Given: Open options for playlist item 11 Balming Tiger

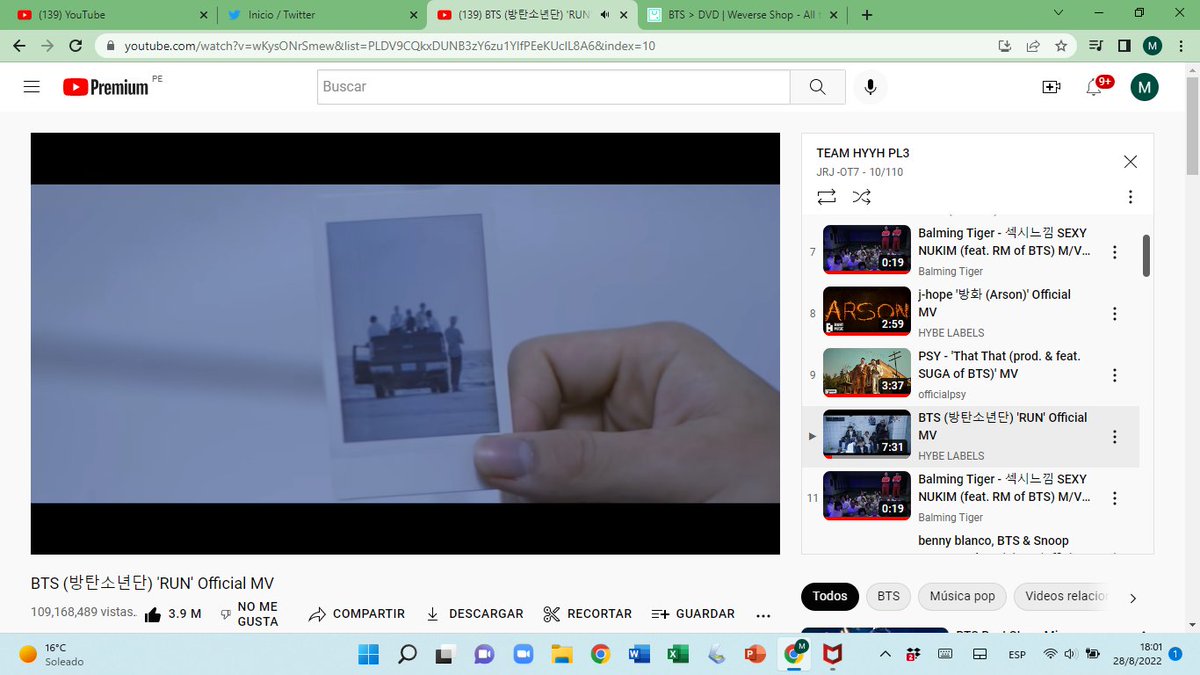Looking at the screenshot, I should pos(1114,498).
